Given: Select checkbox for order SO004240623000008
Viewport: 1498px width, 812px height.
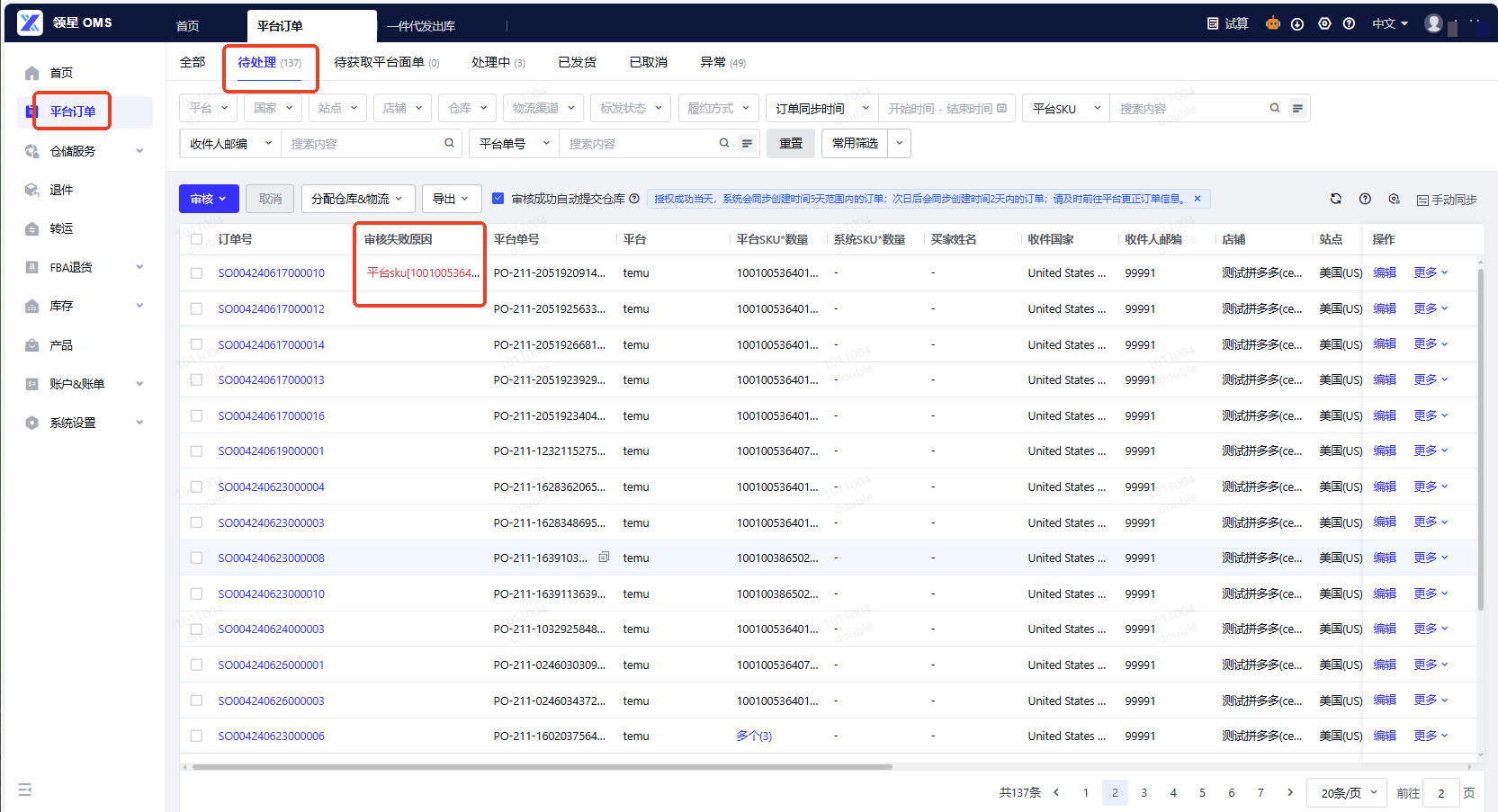Looking at the screenshot, I should point(196,558).
